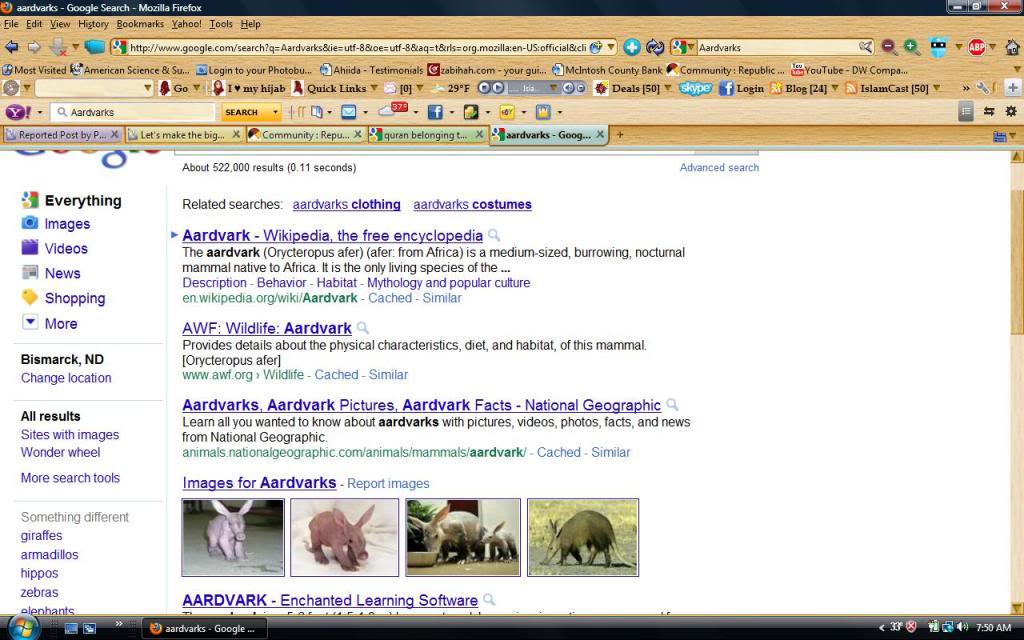Click the magnifier icon beside Wikipedia result
1024x640 pixels.
tap(494, 235)
